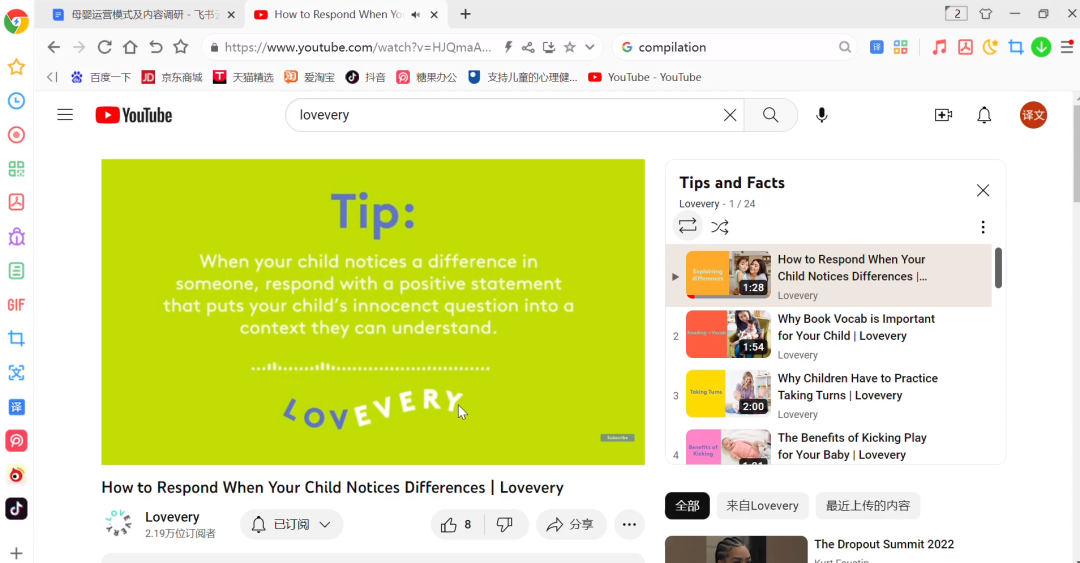Click the compilation Google search box
This screenshot has width=1080, height=563.
[734, 47]
